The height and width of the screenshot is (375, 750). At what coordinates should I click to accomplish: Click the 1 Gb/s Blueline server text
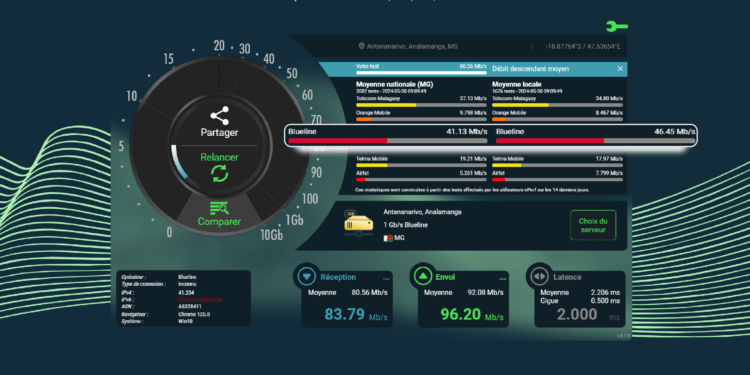pyautogui.click(x=406, y=225)
